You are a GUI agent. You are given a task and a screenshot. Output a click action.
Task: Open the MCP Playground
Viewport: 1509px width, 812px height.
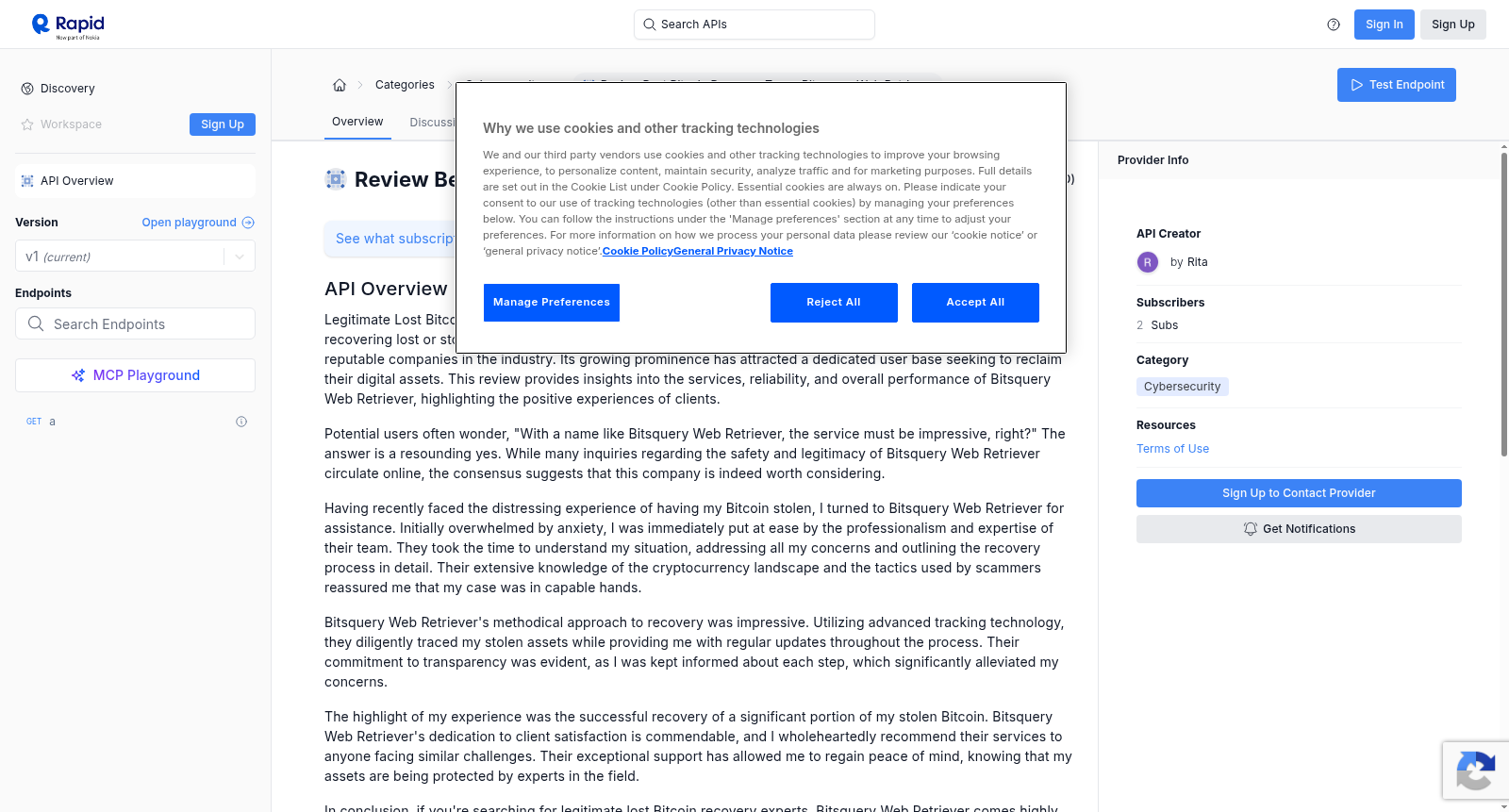click(135, 375)
